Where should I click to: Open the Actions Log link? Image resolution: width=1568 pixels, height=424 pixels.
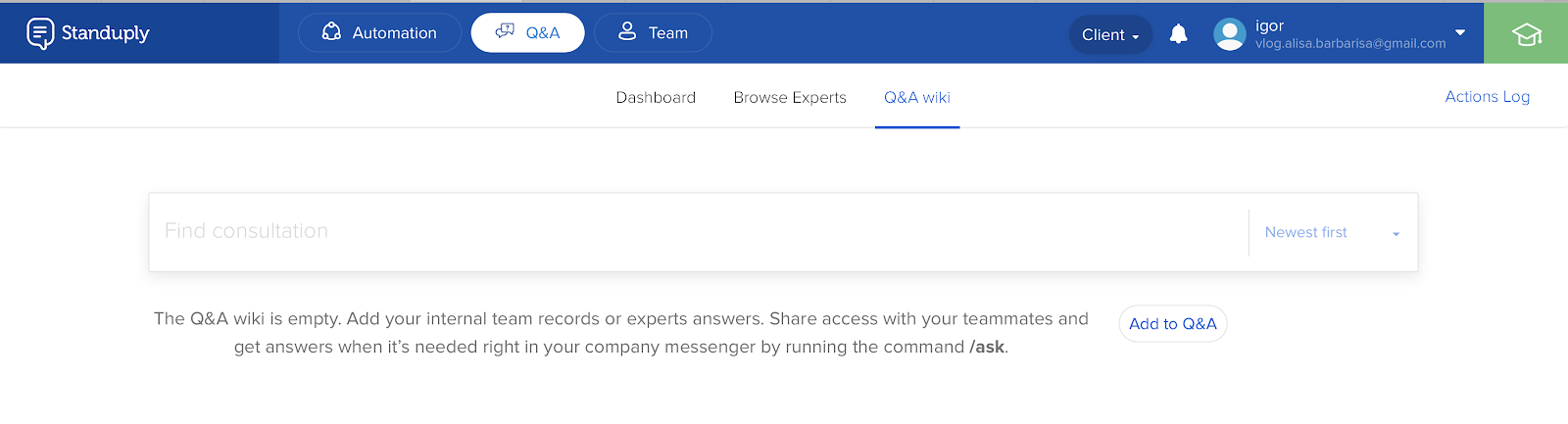pyautogui.click(x=1487, y=97)
